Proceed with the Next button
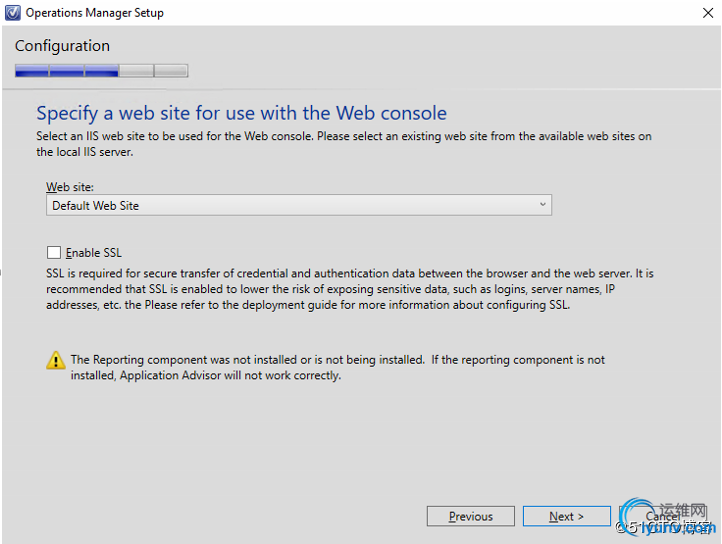722x544 pixels. point(566,516)
